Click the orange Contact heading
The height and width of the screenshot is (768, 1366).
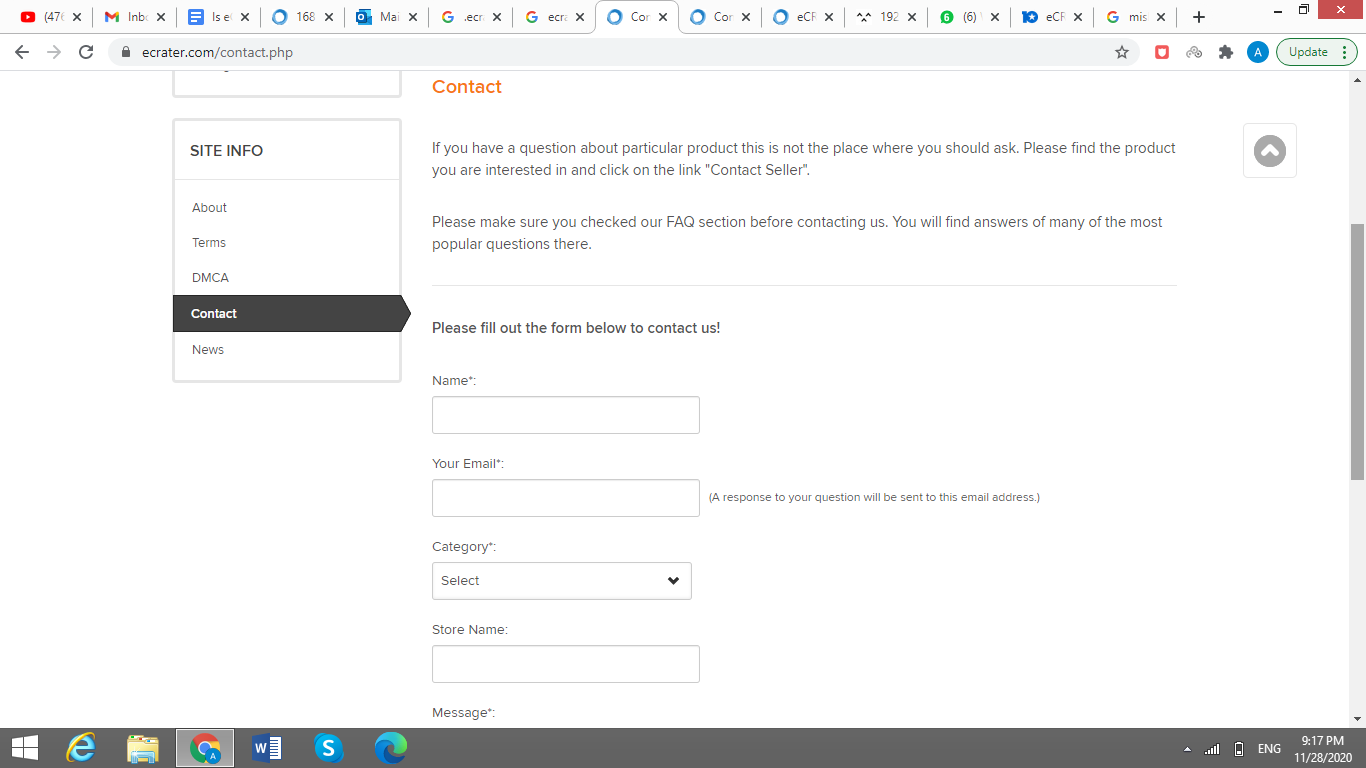tap(467, 87)
